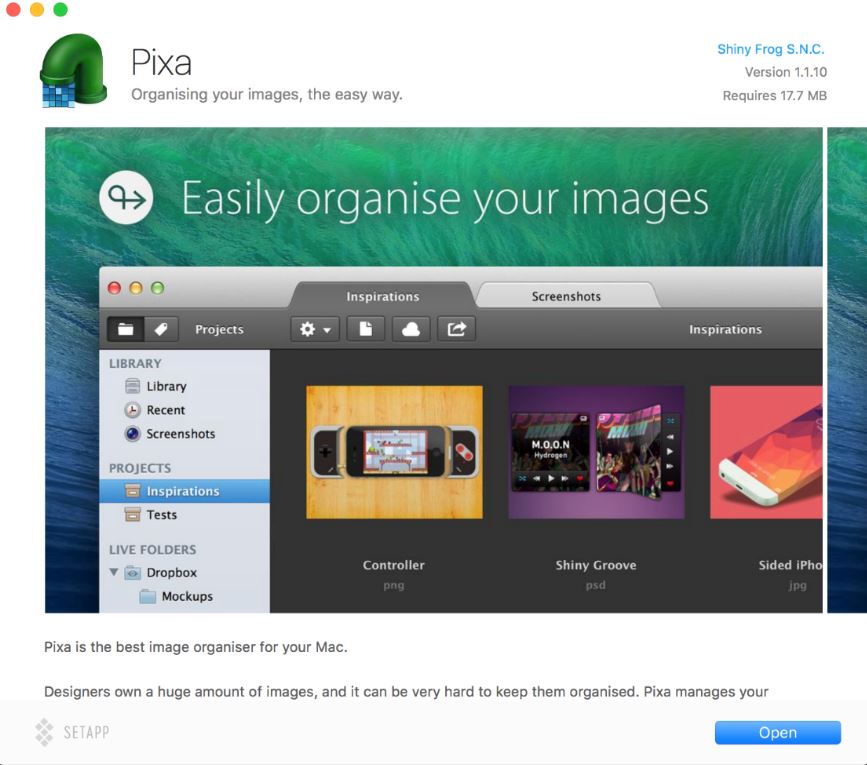The height and width of the screenshot is (765, 867).
Task: Click the png label under Controller
Action: point(394,585)
